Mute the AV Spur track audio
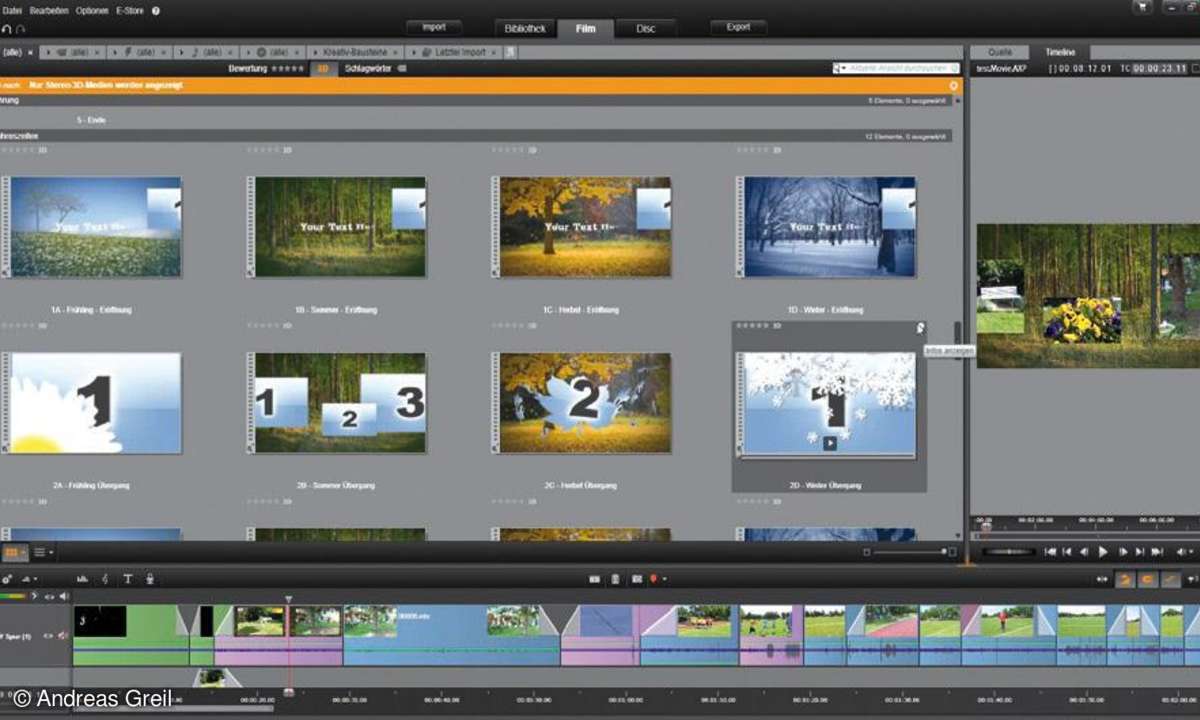Image resolution: width=1200 pixels, height=720 pixels. point(62,635)
